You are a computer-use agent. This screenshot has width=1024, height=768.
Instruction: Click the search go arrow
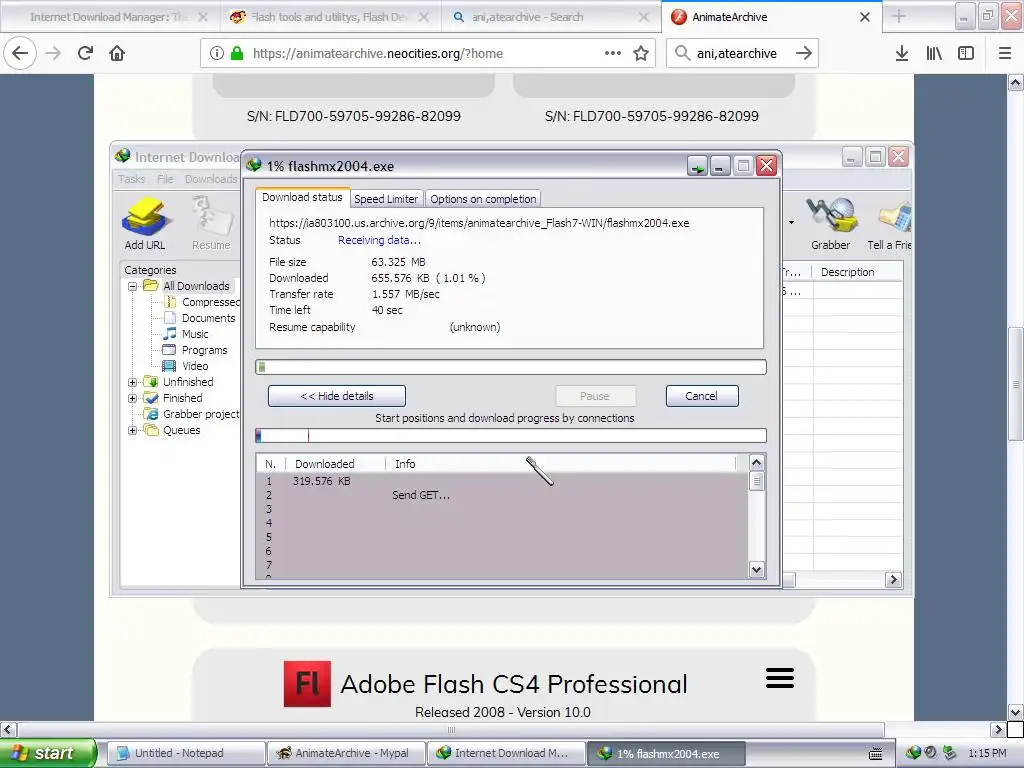804,53
